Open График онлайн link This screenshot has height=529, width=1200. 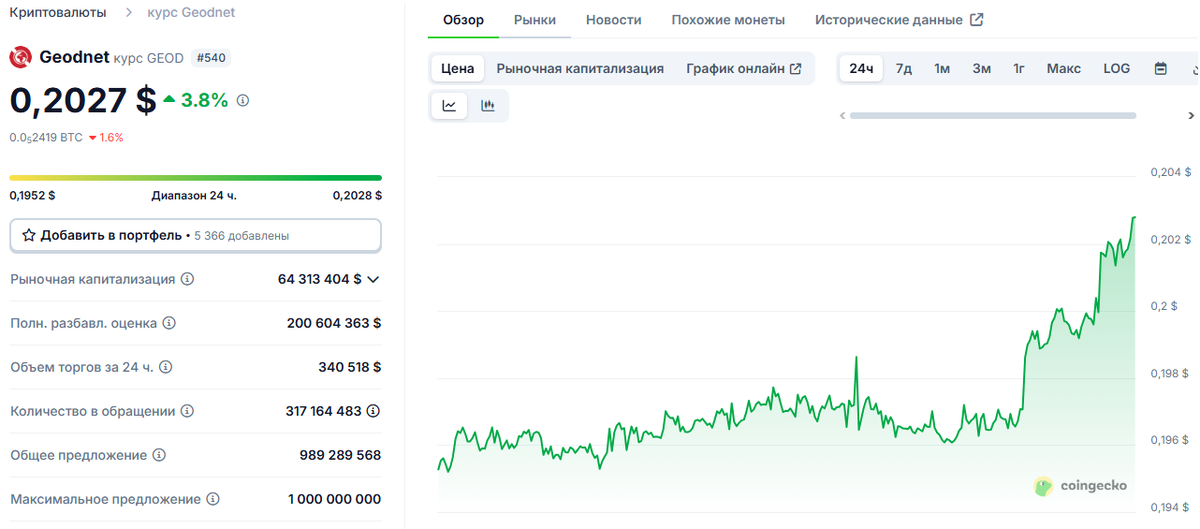point(744,69)
